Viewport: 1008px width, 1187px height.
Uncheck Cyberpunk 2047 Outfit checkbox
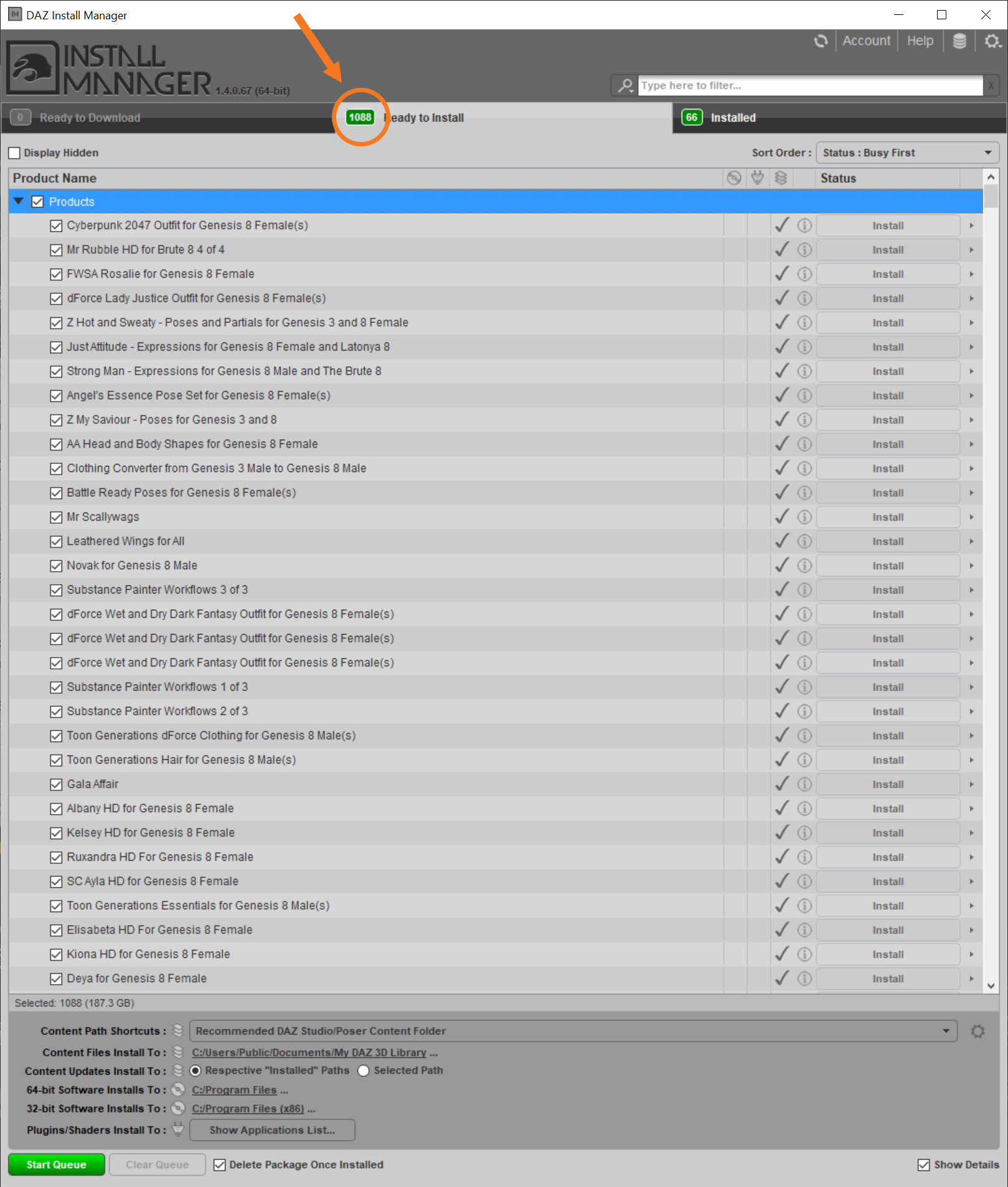click(56, 225)
